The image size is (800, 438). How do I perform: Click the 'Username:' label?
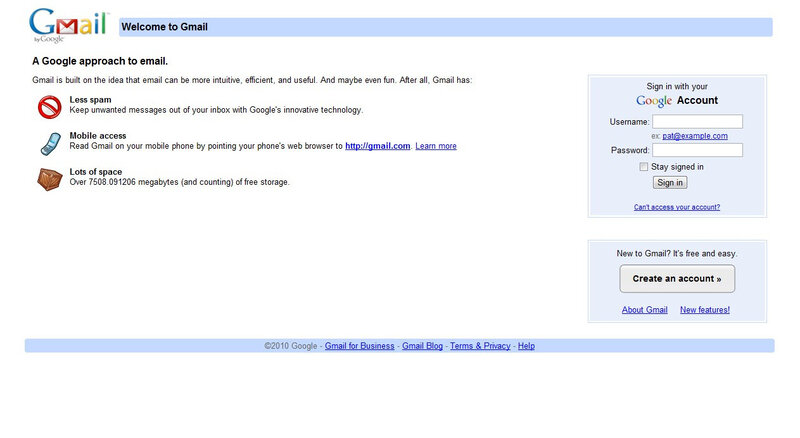coord(630,122)
